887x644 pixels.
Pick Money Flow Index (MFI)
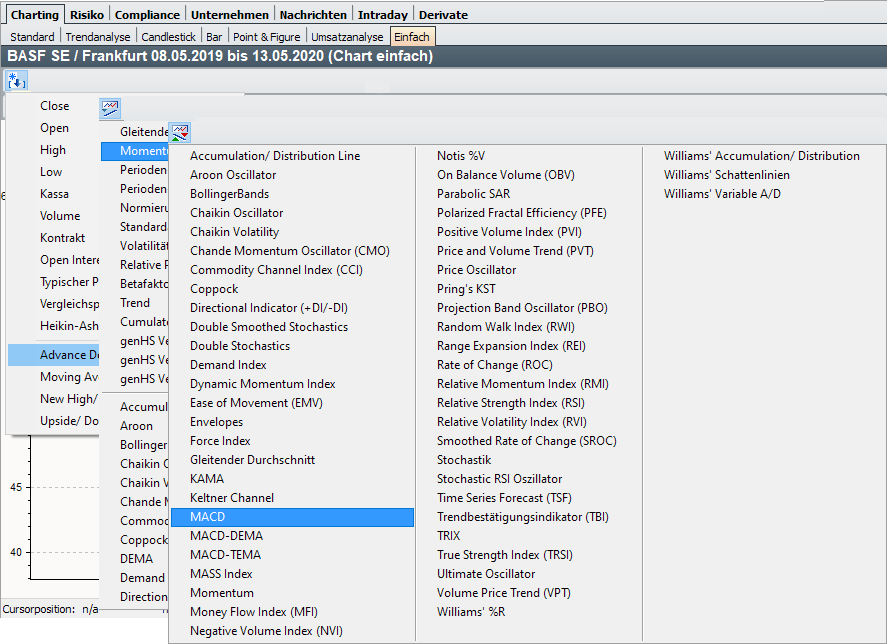click(x=253, y=612)
